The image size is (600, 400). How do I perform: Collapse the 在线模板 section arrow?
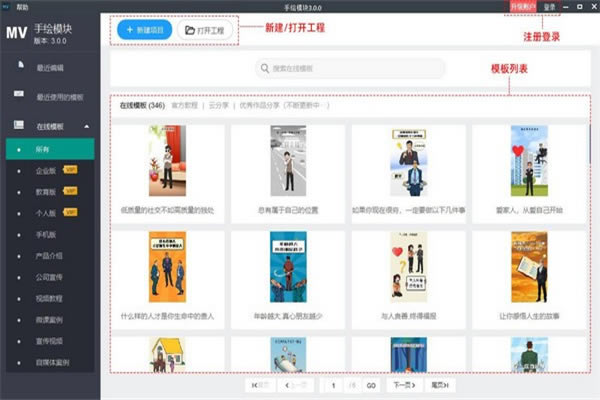[86, 126]
